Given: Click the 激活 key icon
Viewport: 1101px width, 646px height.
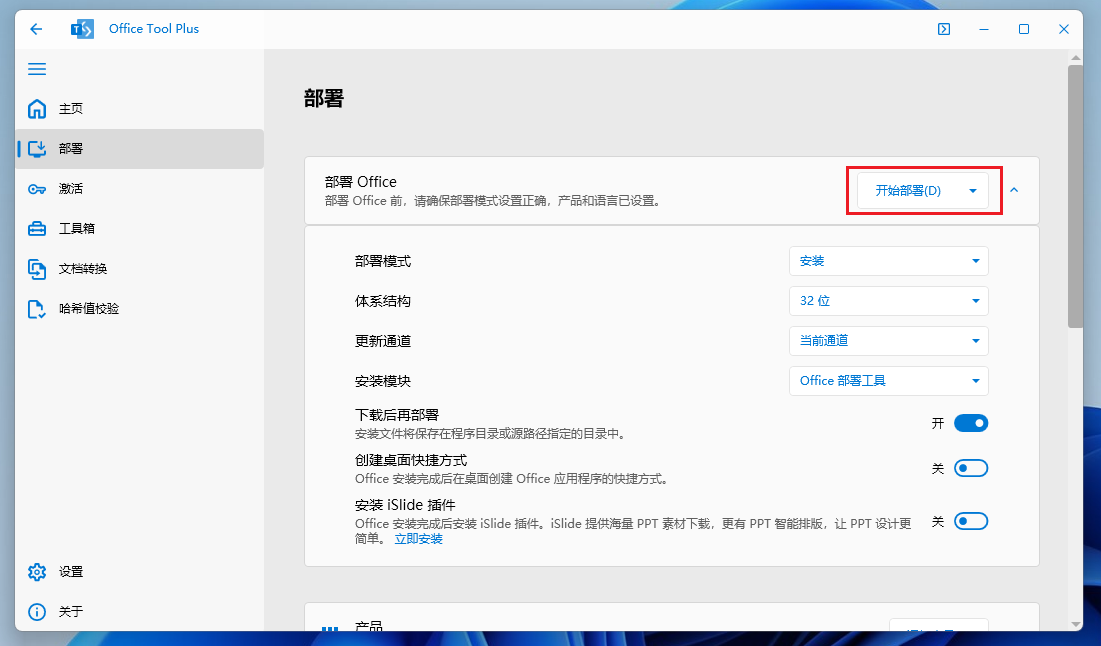Looking at the screenshot, I should (x=37, y=189).
